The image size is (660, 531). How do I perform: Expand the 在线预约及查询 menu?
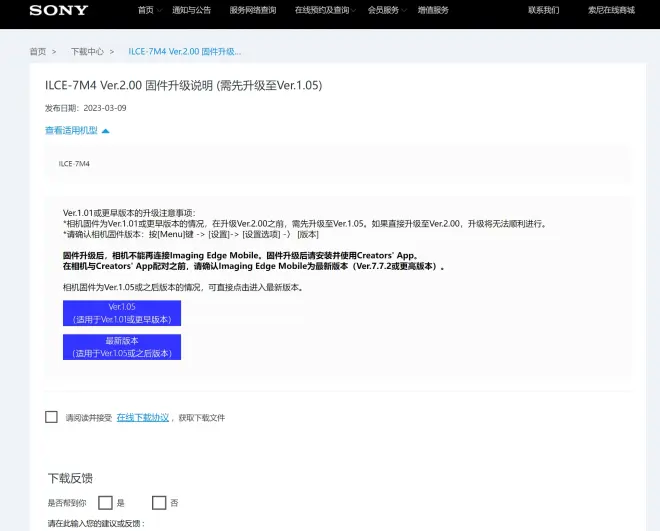point(324,10)
